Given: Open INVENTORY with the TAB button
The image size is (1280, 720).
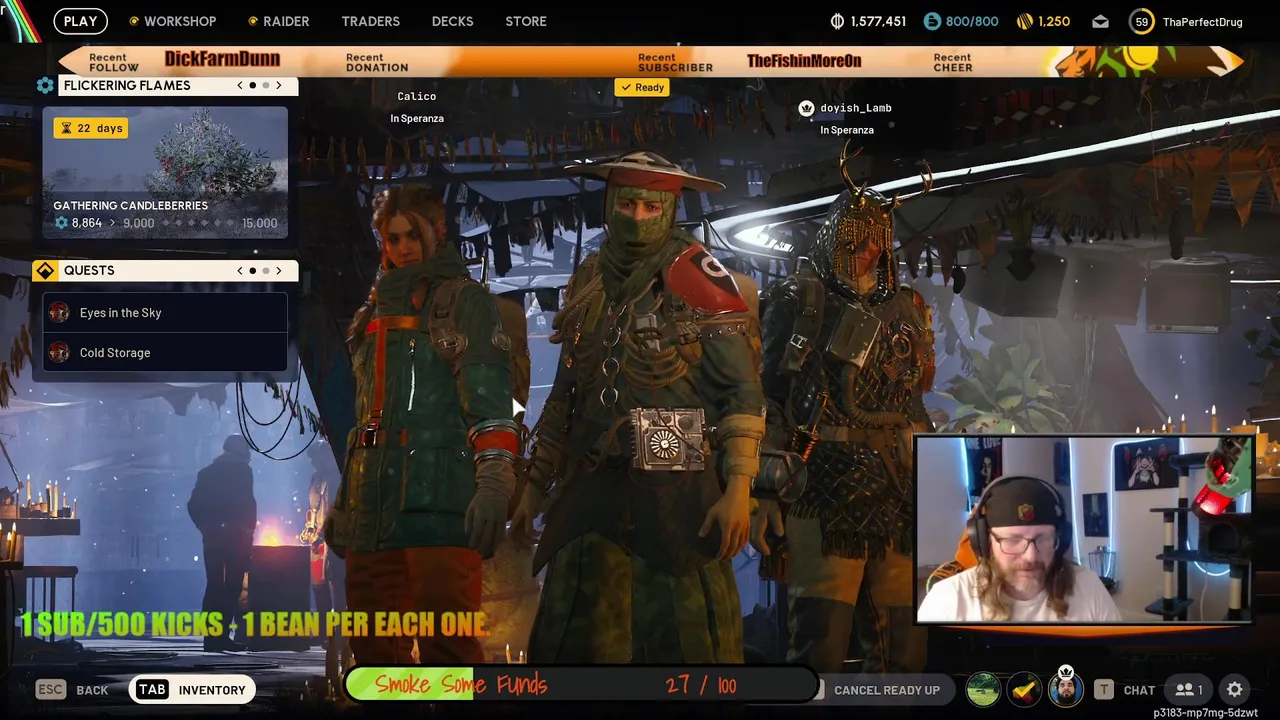Looking at the screenshot, I should [x=191, y=689].
